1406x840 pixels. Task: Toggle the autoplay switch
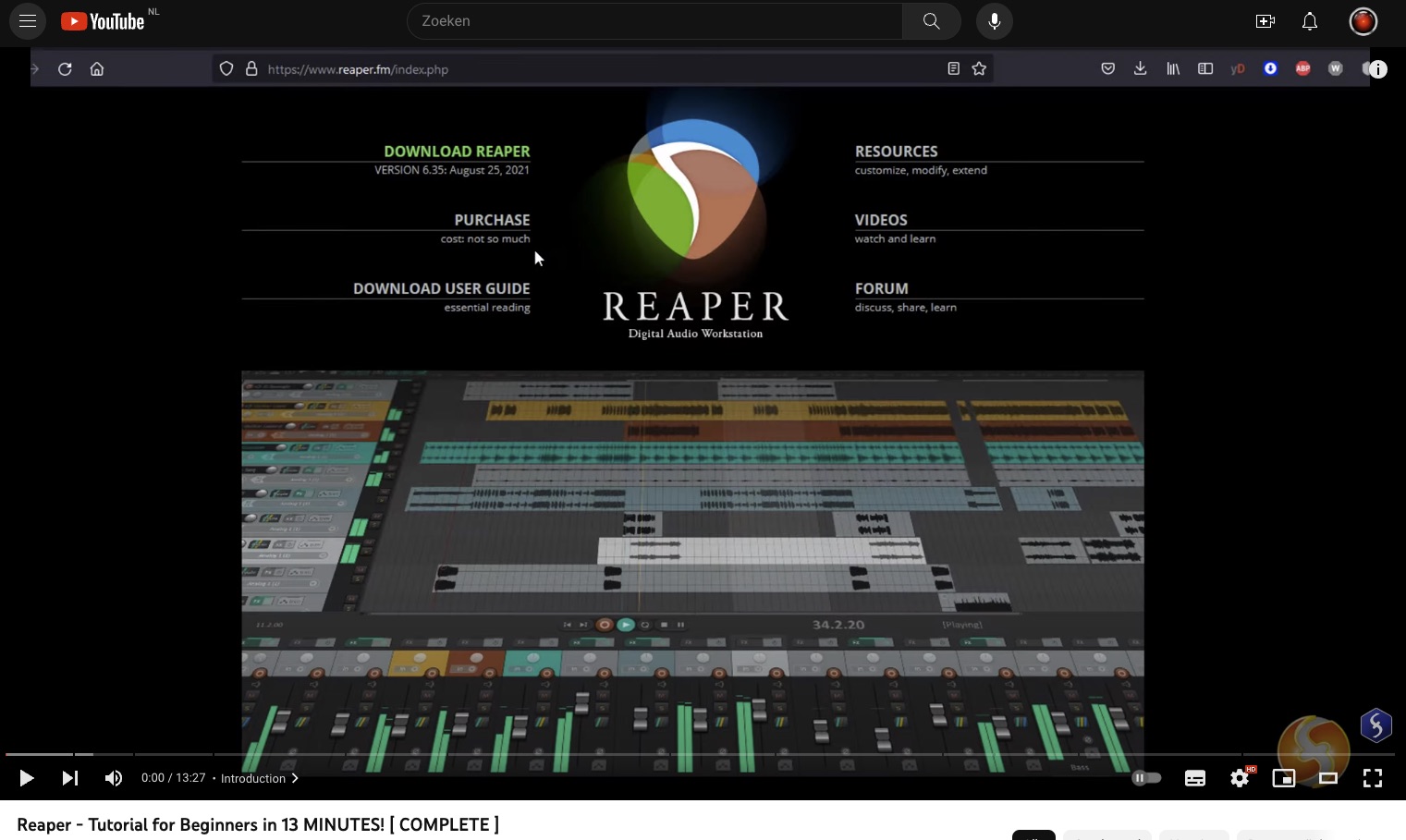[1146, 778]
